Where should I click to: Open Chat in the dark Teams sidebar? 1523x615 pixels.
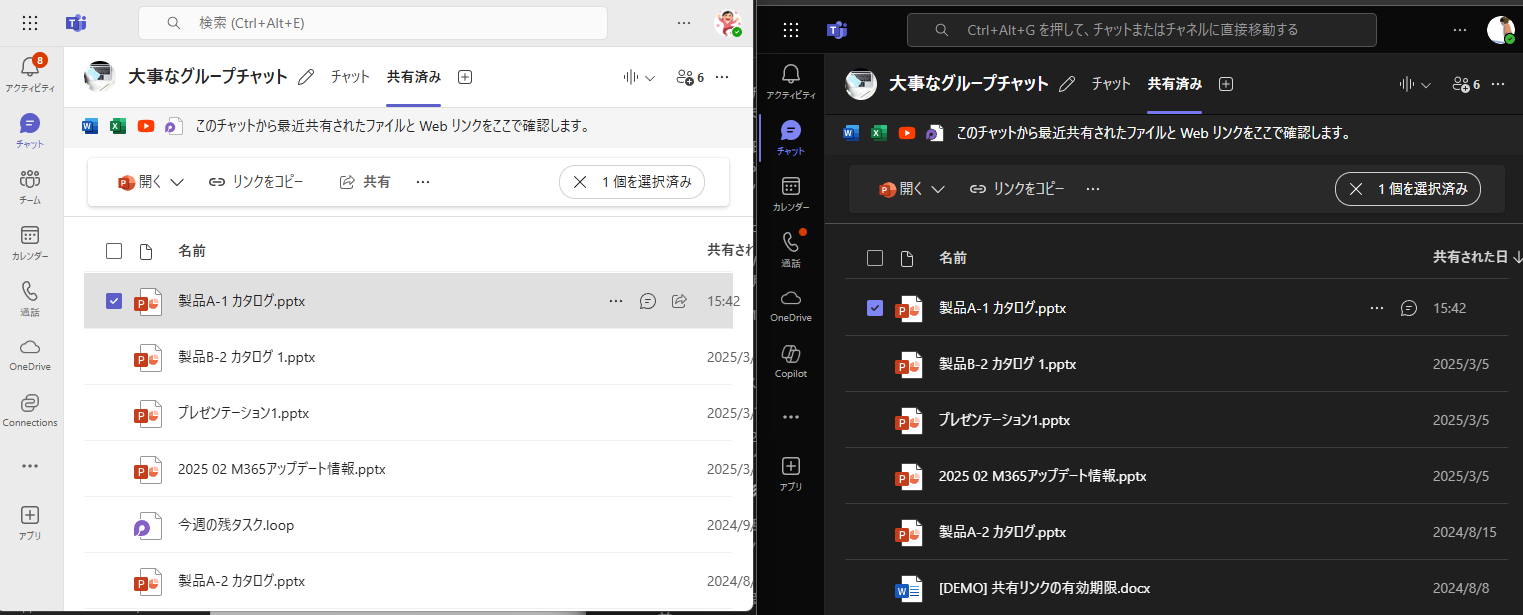(x=791, y=137)
